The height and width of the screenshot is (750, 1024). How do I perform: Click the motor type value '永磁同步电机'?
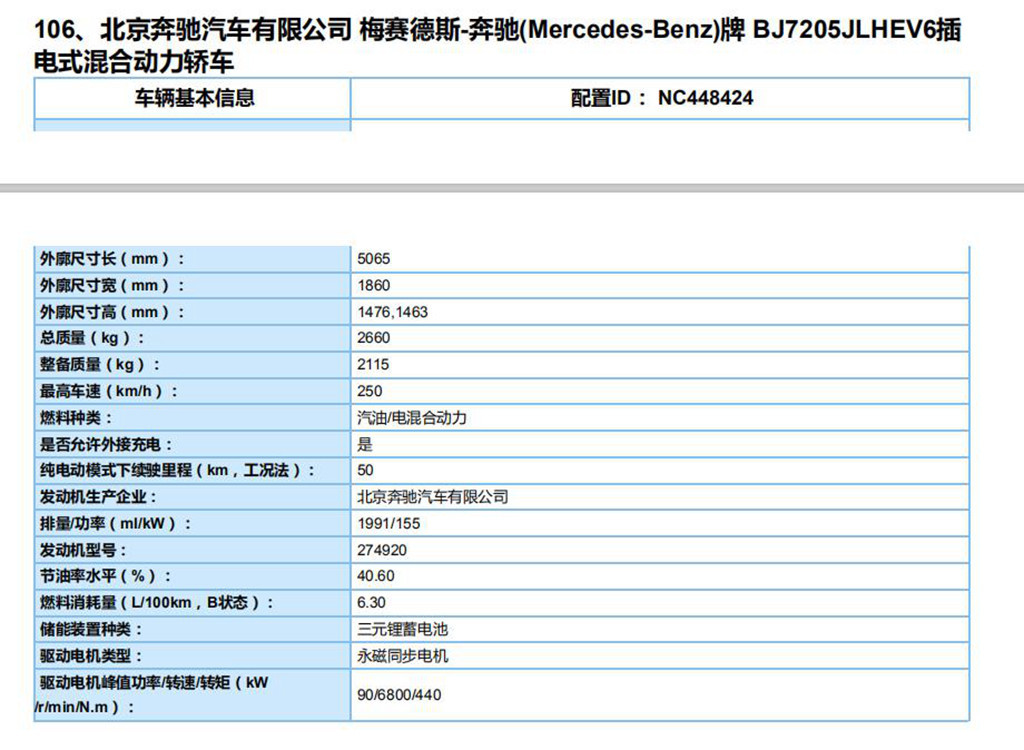click(x=402, y=657)
